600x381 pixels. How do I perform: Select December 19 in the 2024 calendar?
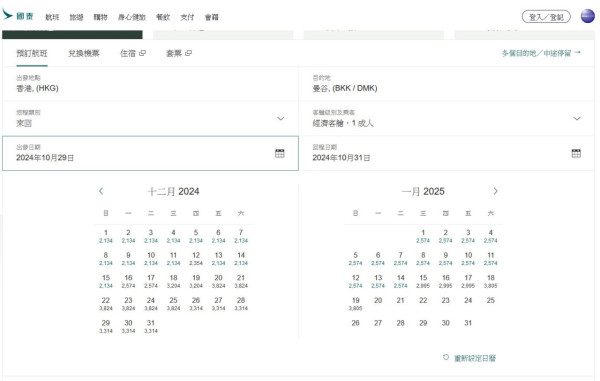196,281
